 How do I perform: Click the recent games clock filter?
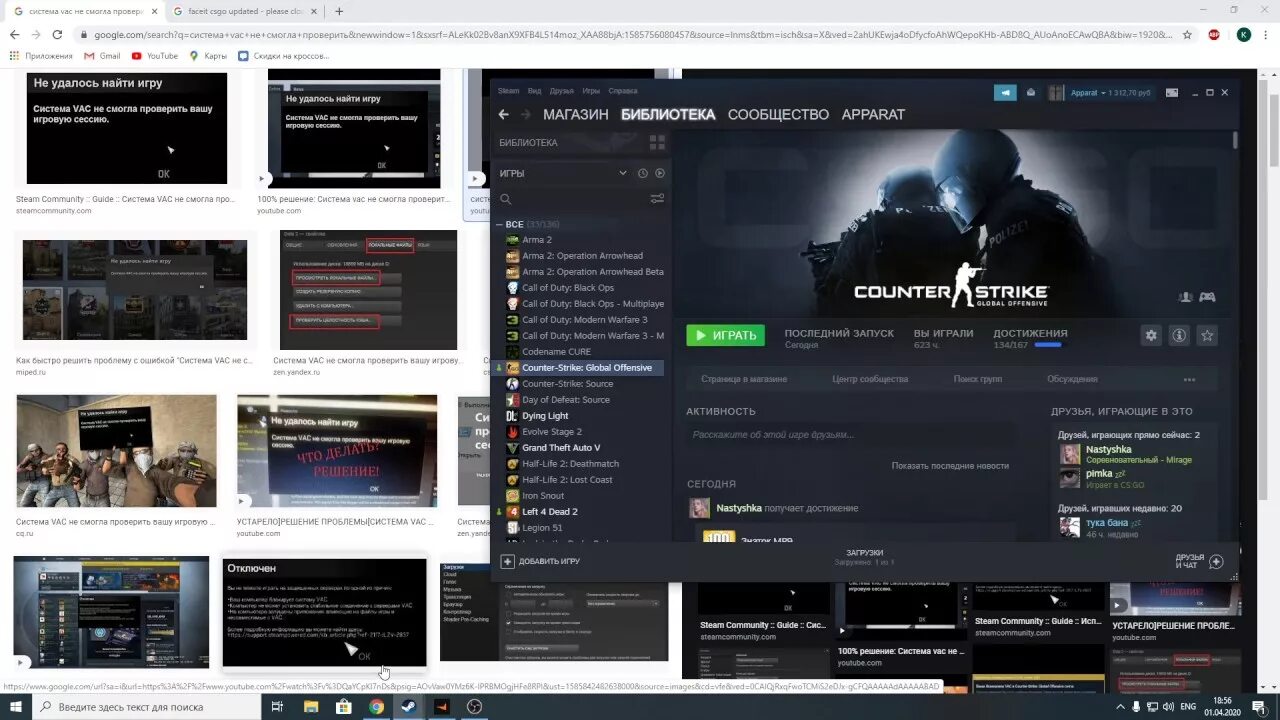(x=642, y=173)
